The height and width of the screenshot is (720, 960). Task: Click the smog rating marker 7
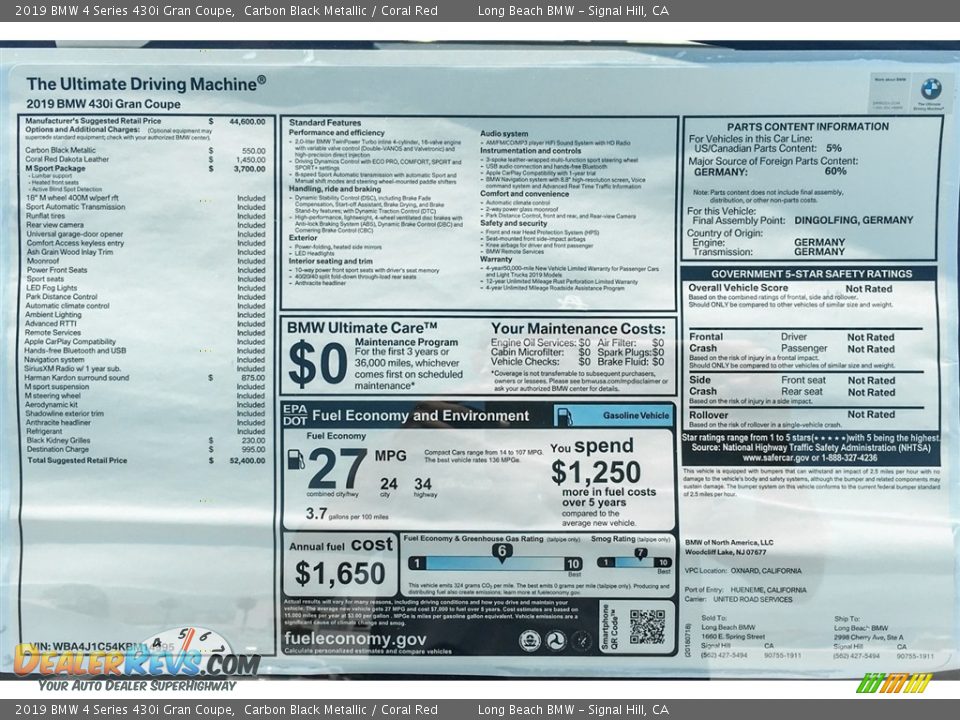pos(640,553)
